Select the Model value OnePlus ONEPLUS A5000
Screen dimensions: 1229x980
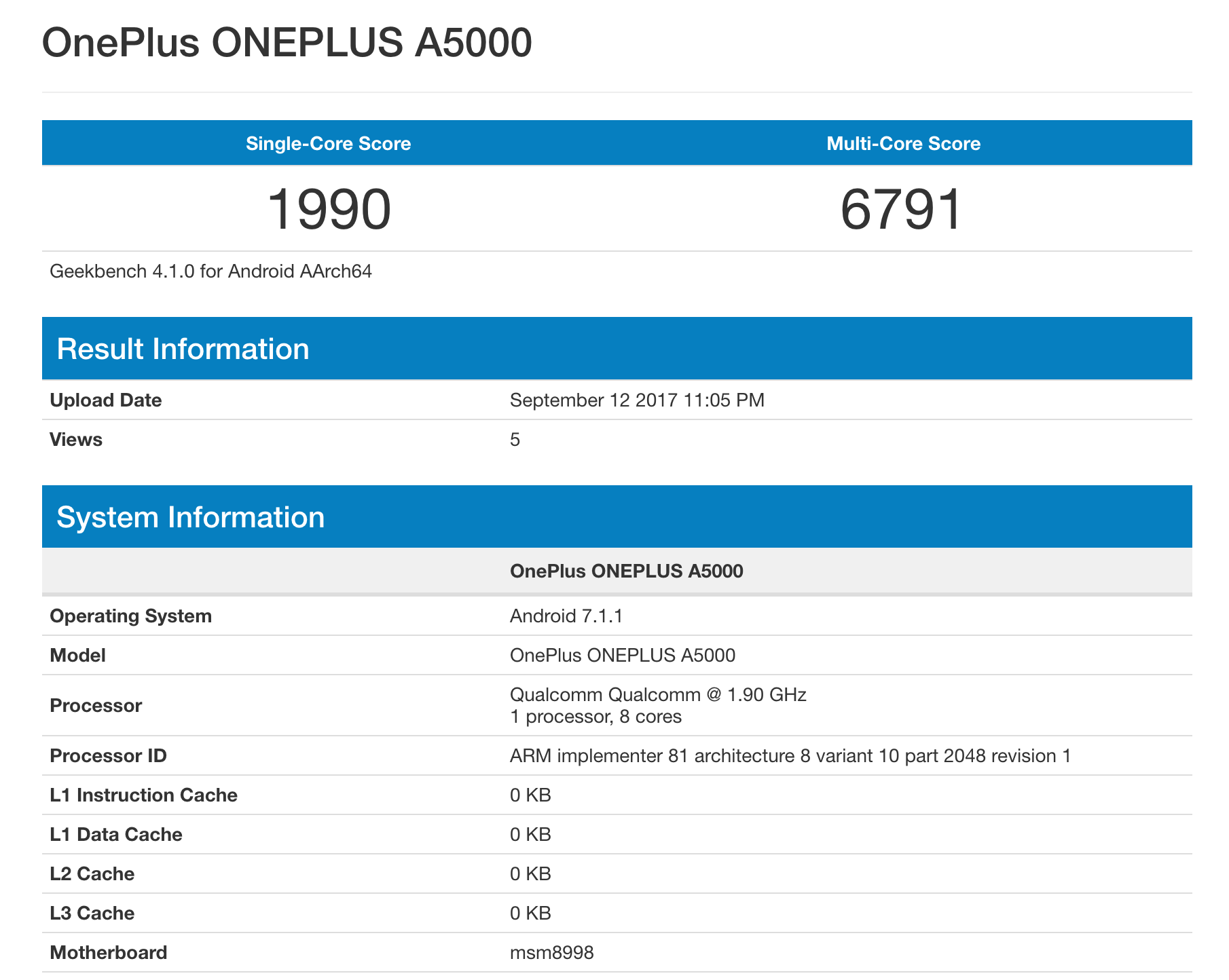pos(623,656)
